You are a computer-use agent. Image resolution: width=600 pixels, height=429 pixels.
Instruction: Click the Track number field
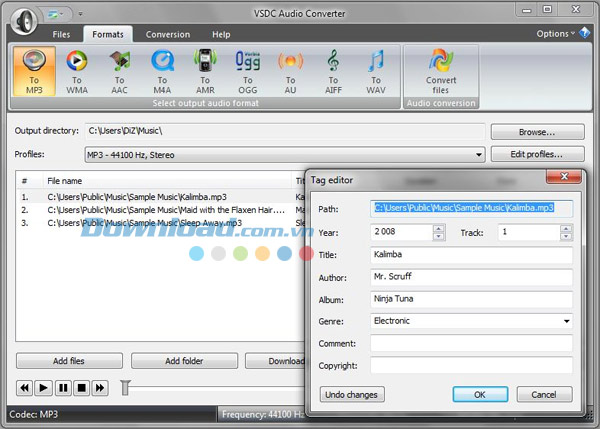click(x=529, y=232)
